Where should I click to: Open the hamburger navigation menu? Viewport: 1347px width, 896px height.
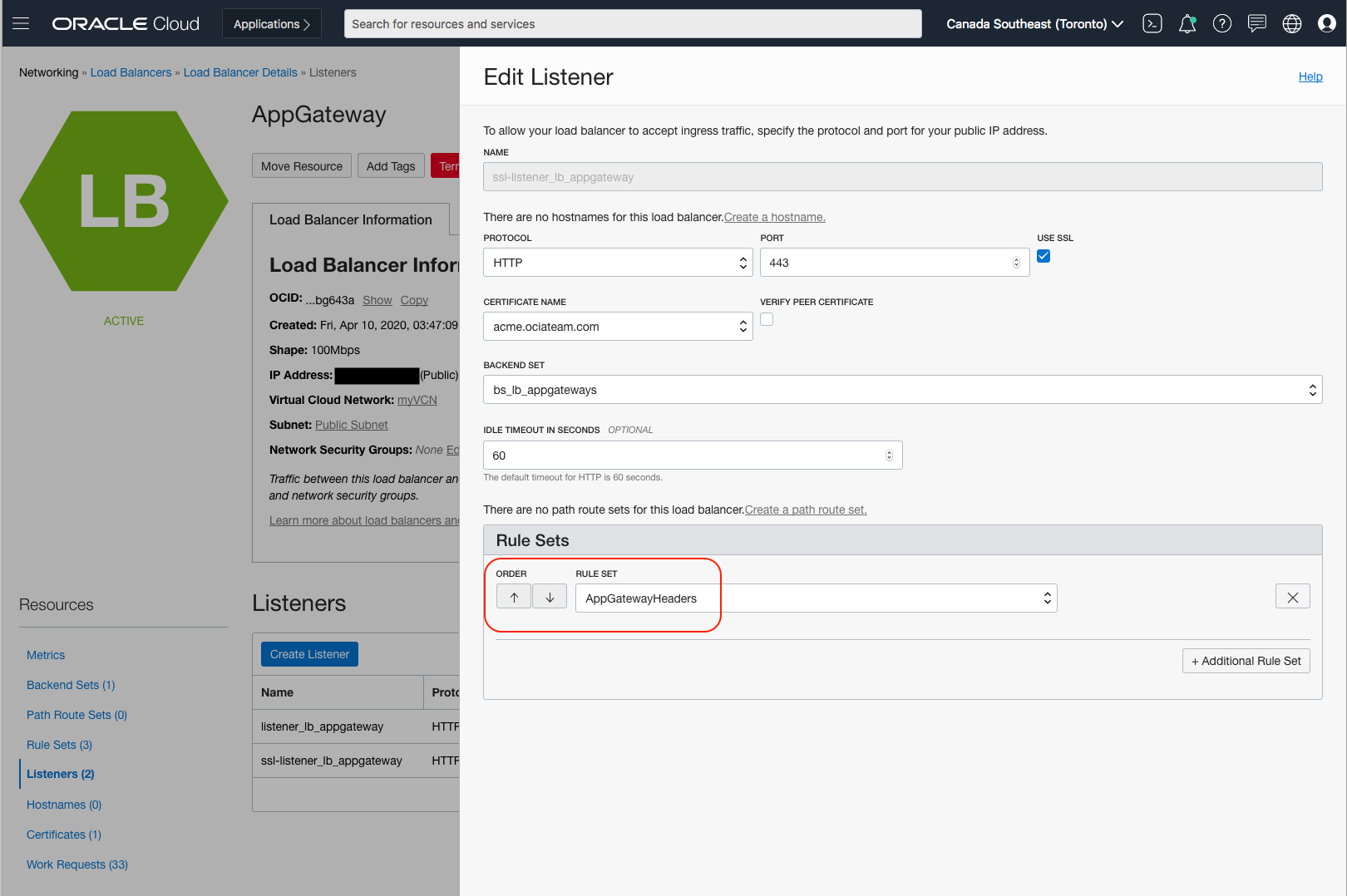click(21, 23)
